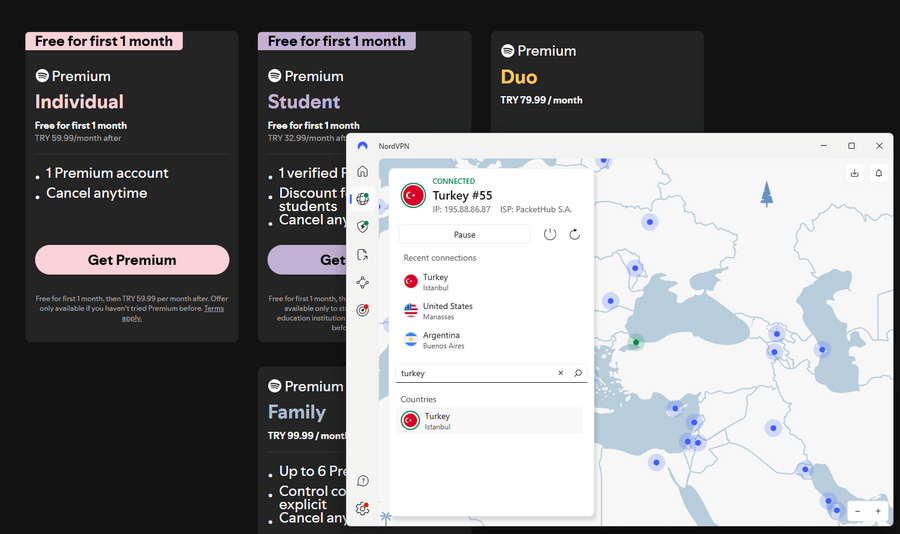
Task: Click the green connected Turkey map pin
Action: click(636, 342)
